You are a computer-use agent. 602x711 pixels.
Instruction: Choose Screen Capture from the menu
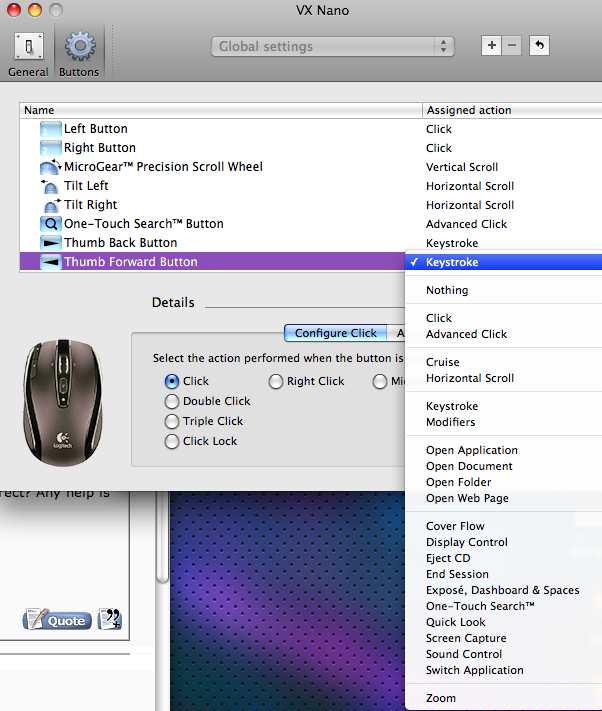(504, 638)
